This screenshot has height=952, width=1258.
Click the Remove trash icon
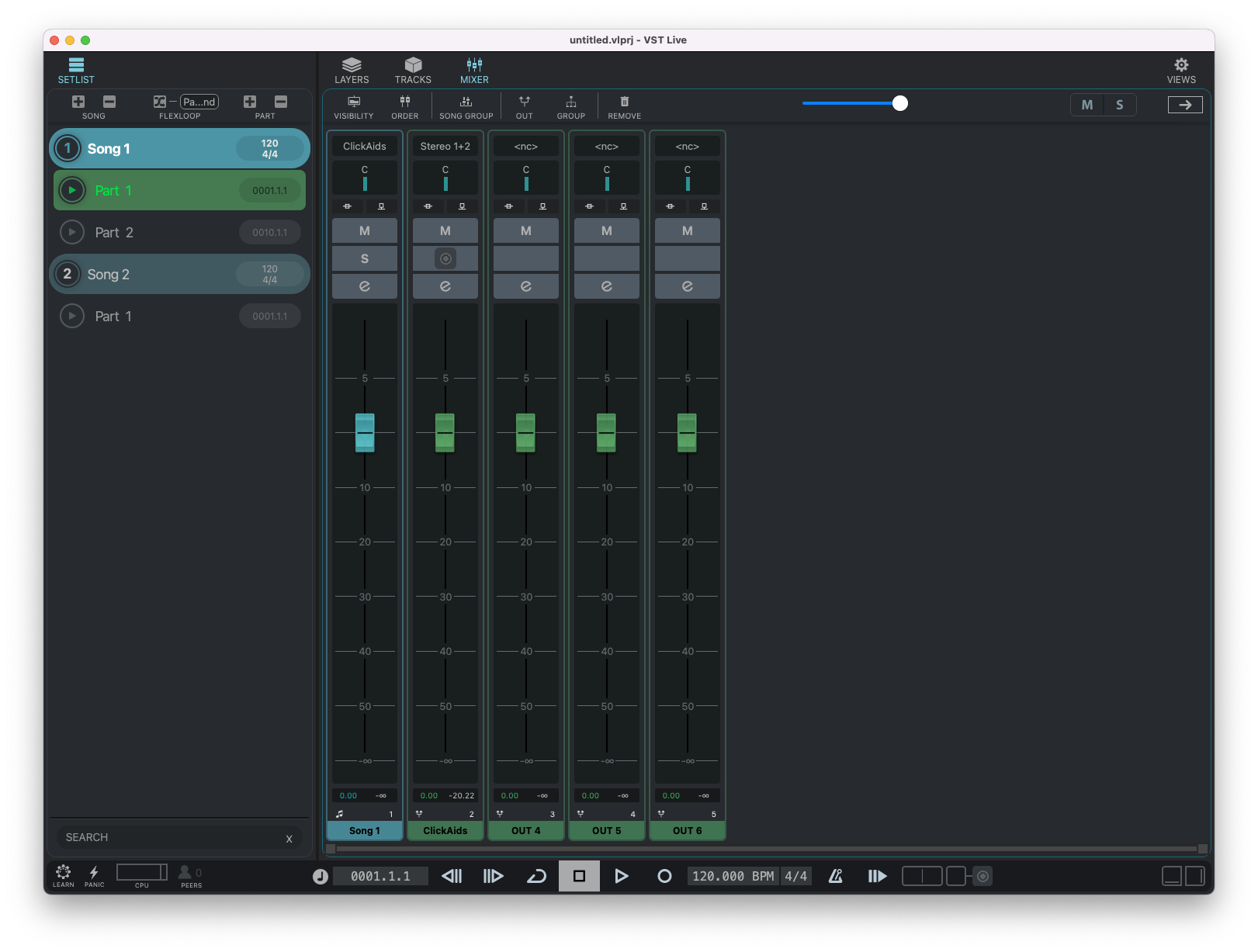point(624,102)
